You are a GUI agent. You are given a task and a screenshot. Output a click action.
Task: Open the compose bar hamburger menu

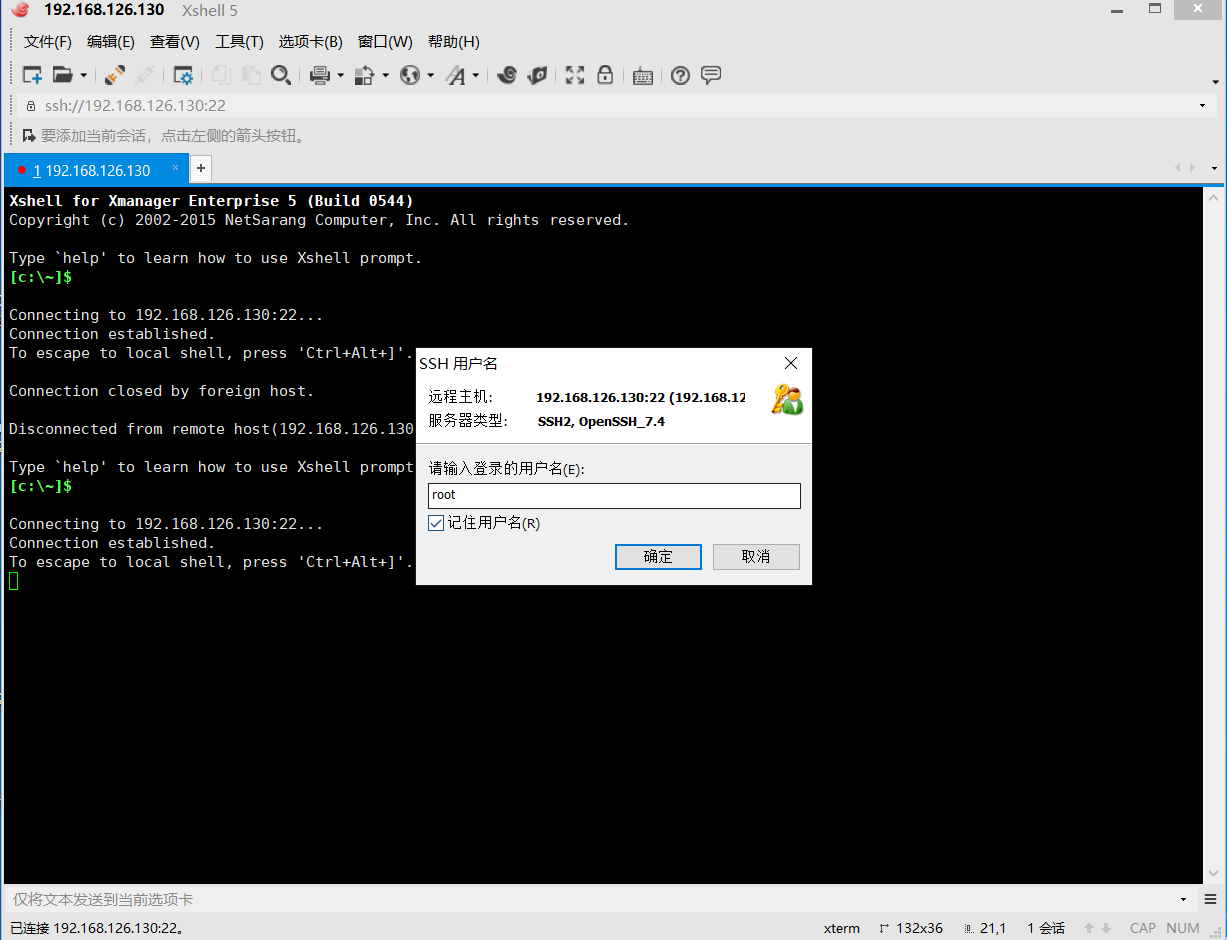1211,899
